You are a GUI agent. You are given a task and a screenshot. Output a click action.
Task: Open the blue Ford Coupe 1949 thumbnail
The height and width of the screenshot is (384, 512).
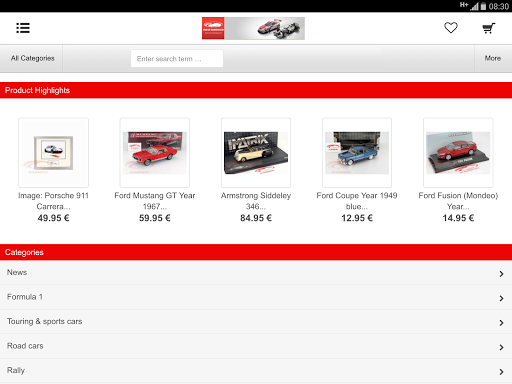[x=357, y=152]
